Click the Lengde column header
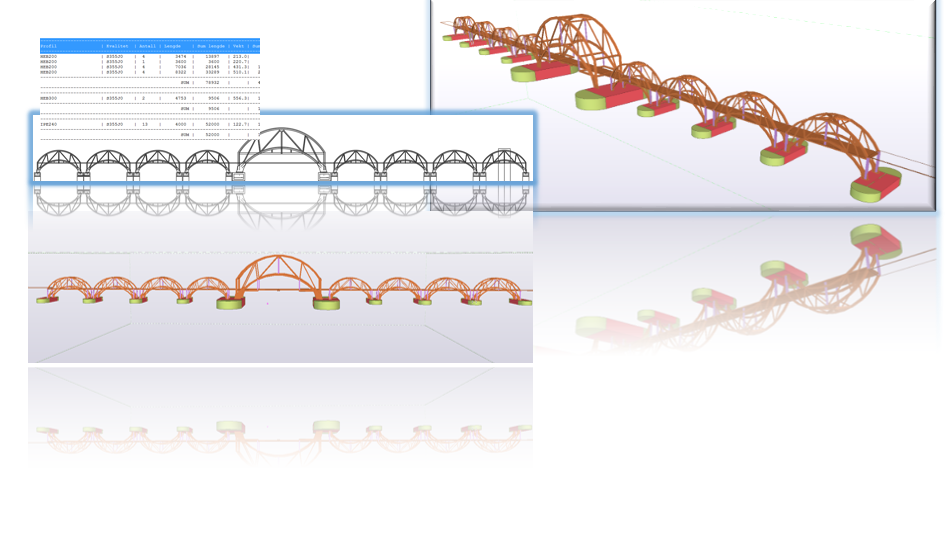This screenshot has width=946, height=533. click(x=174, y=46)
